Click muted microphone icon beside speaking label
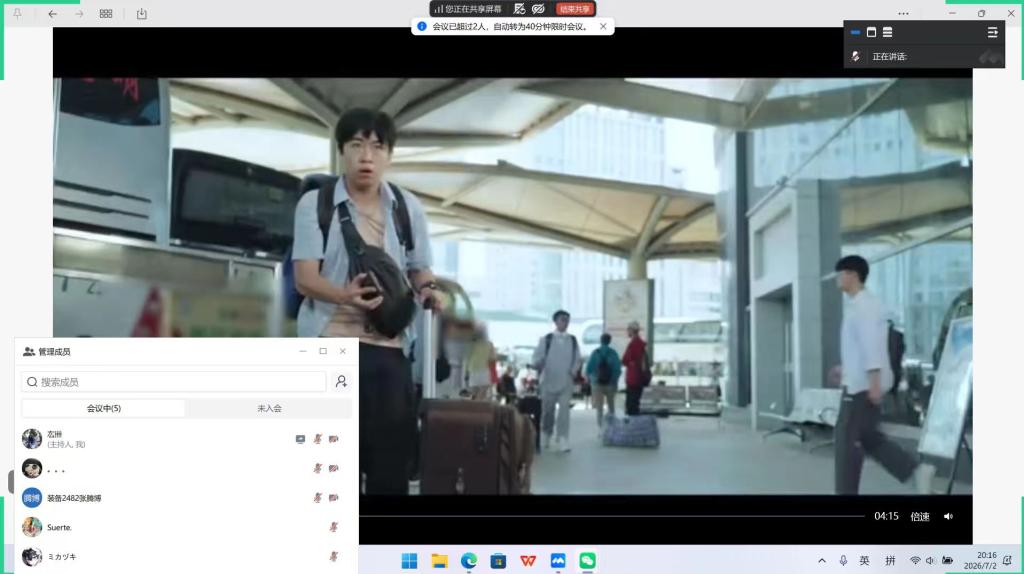Image resolution: width=1024 pixels, height=574 pixels. pos(856,56)
